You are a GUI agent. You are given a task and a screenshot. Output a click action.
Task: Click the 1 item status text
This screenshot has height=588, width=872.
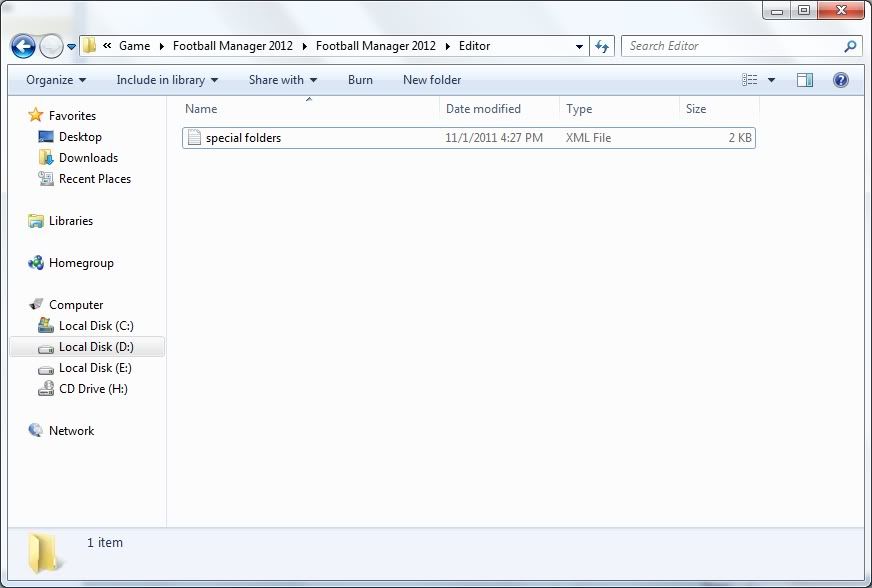point(105,543)
